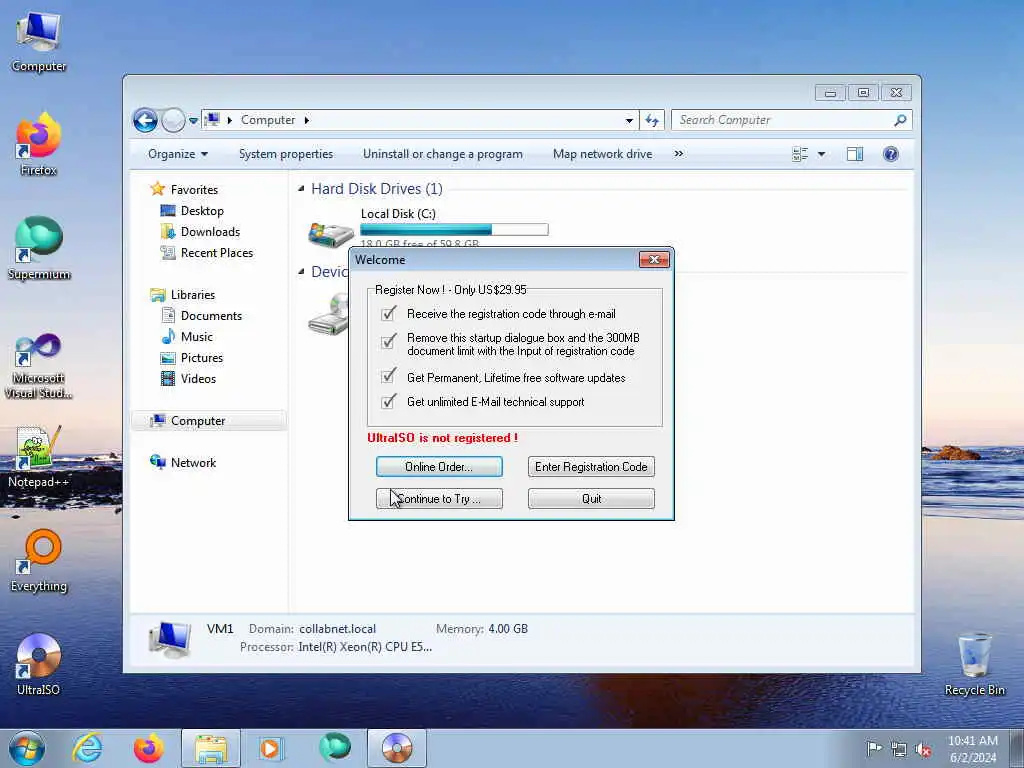This screenshot has width=1024, height=768.
Task: Click 'Get unlimited E-Mail technical support' checkmark
Action: pyautogui.click(x=389, y=401)
